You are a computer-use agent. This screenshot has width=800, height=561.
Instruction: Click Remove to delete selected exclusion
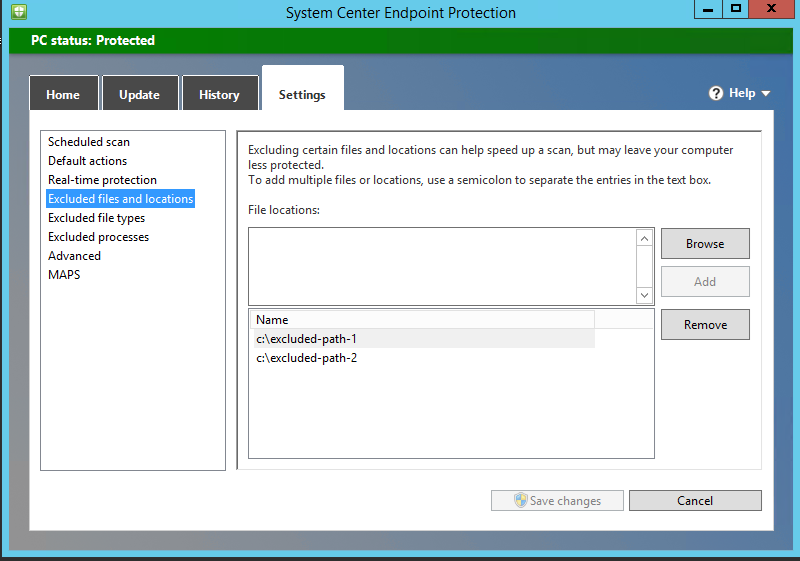(x=705, y=325)
